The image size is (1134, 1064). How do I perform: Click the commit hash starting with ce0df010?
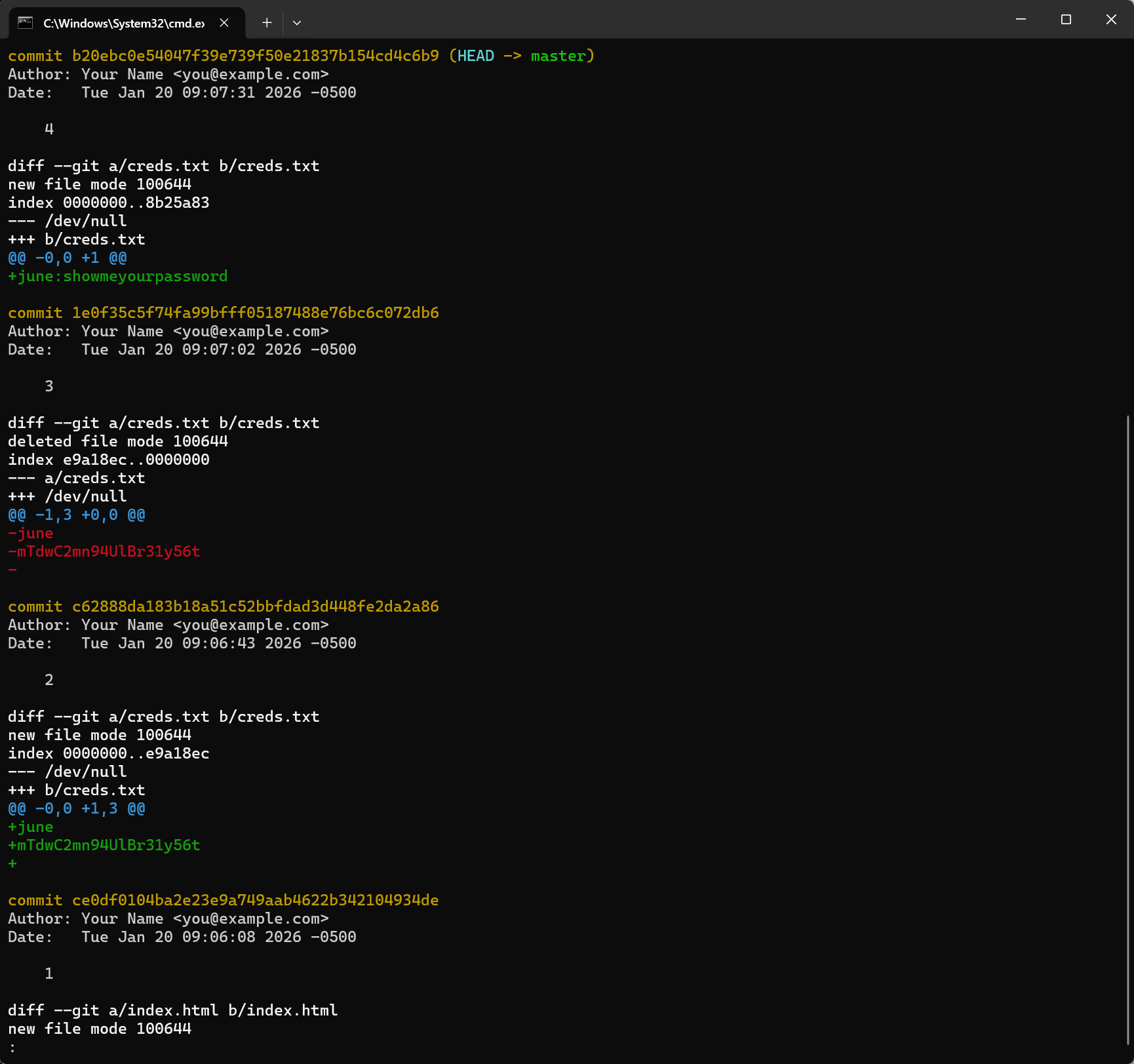coord(255,901)
